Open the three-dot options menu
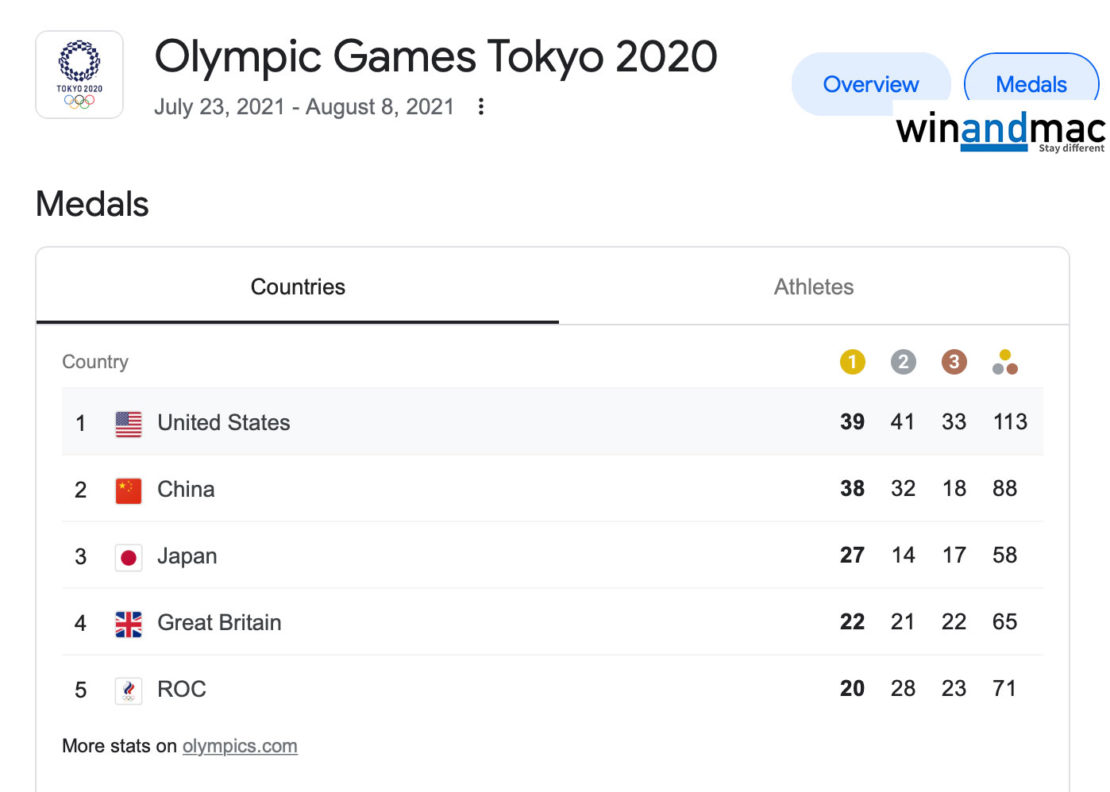1110x792 pixels. click(481, 107)
